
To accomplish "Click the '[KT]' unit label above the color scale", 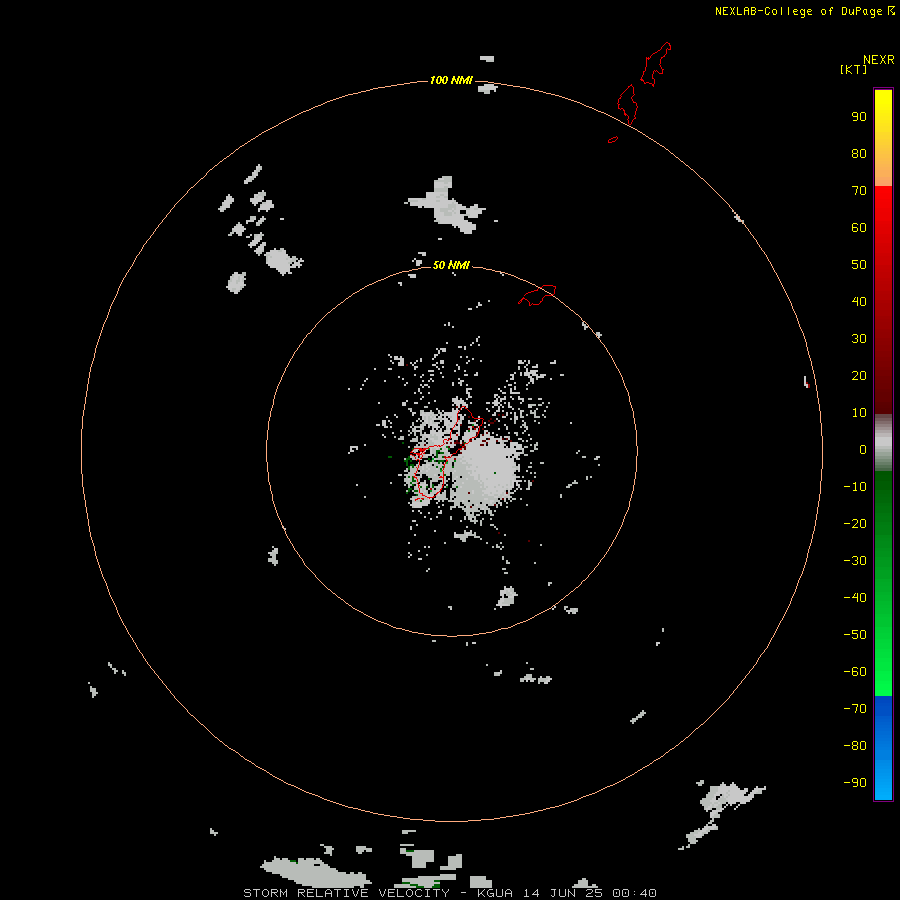I will [853, 69].
